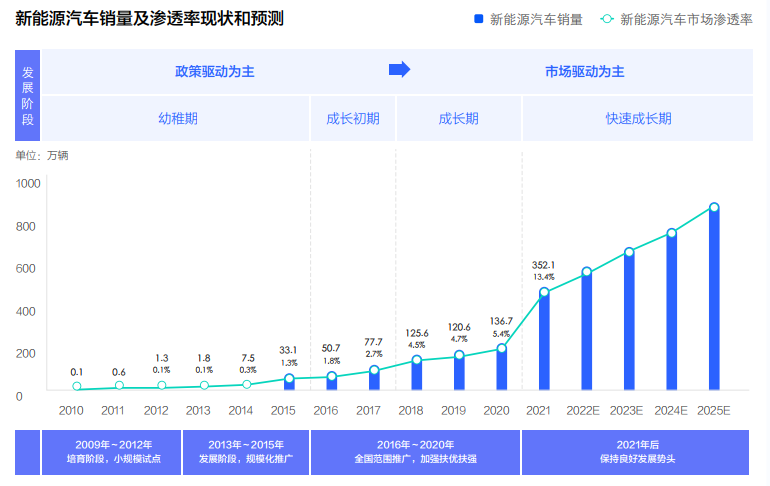
Task: Click the 快速成长期 stage cell
Action: pyautogui.click(x=637, y=118)
